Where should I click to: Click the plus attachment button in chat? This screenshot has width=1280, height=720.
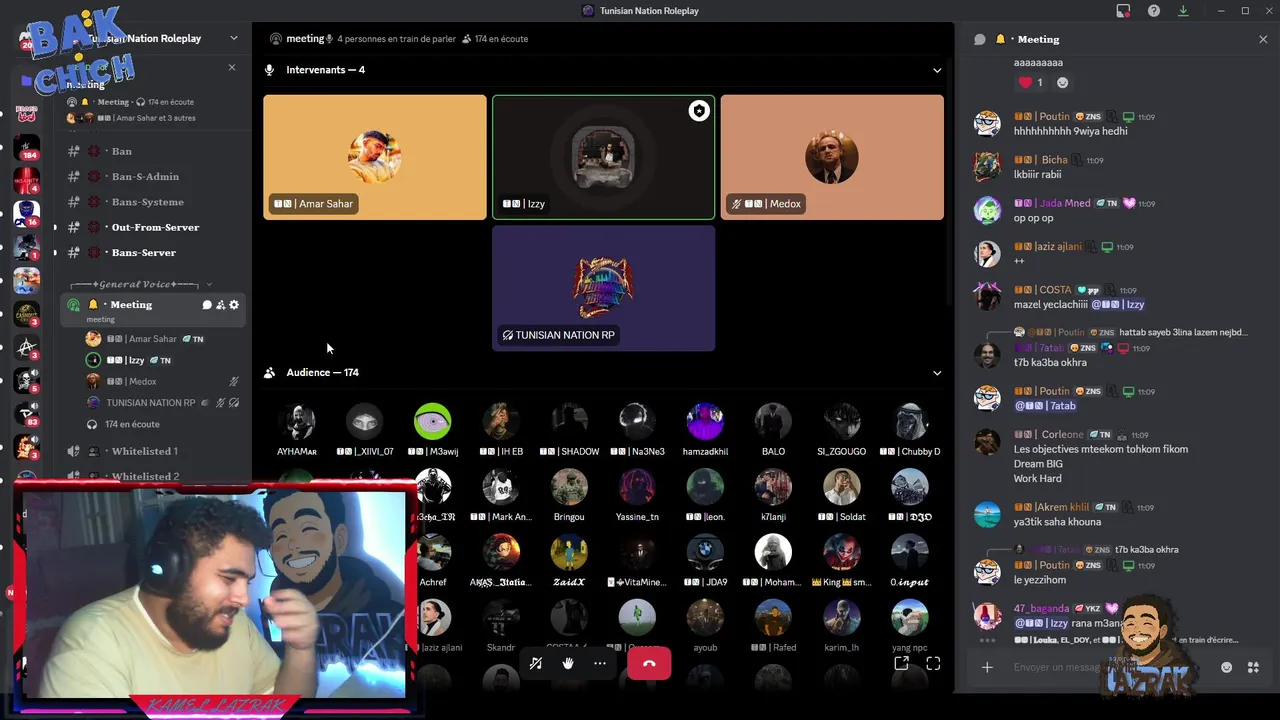click(x=987, y=667)
